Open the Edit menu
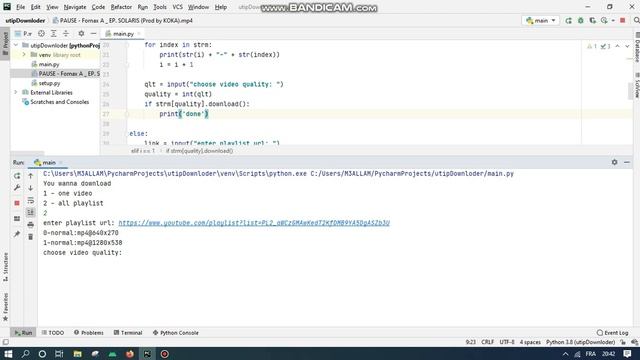640x360 pixels. click(36, 7)
